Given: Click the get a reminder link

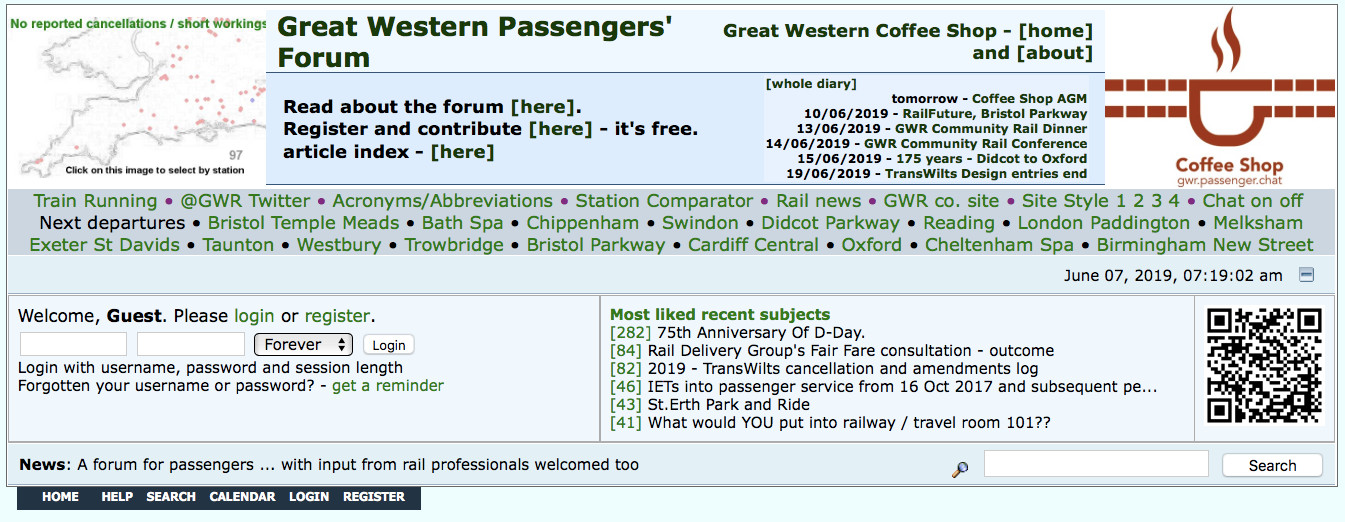Looking at the screenshot, I should pos(388,386).
